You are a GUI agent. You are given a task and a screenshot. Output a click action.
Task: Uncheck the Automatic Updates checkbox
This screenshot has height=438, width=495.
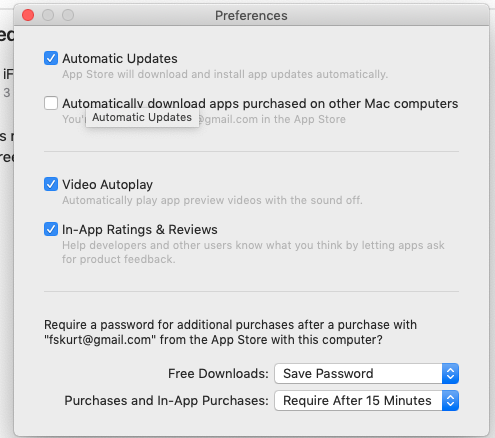[x=51, y=58]
